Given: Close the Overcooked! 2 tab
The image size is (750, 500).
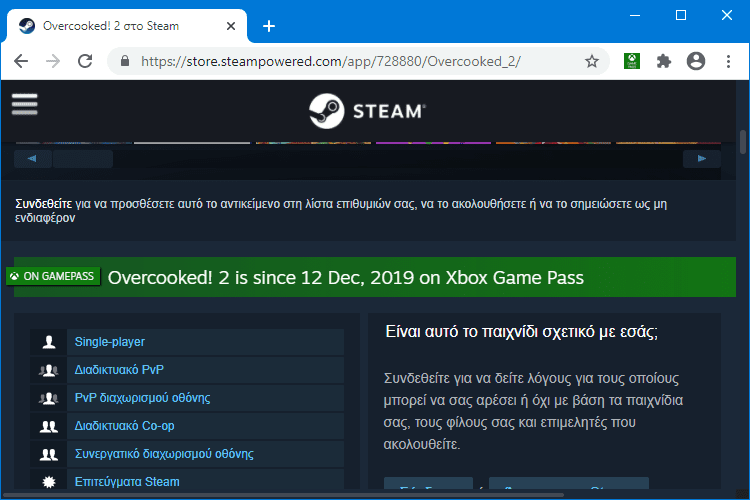Looking at the screenshot, I should (x=231, y=26).
